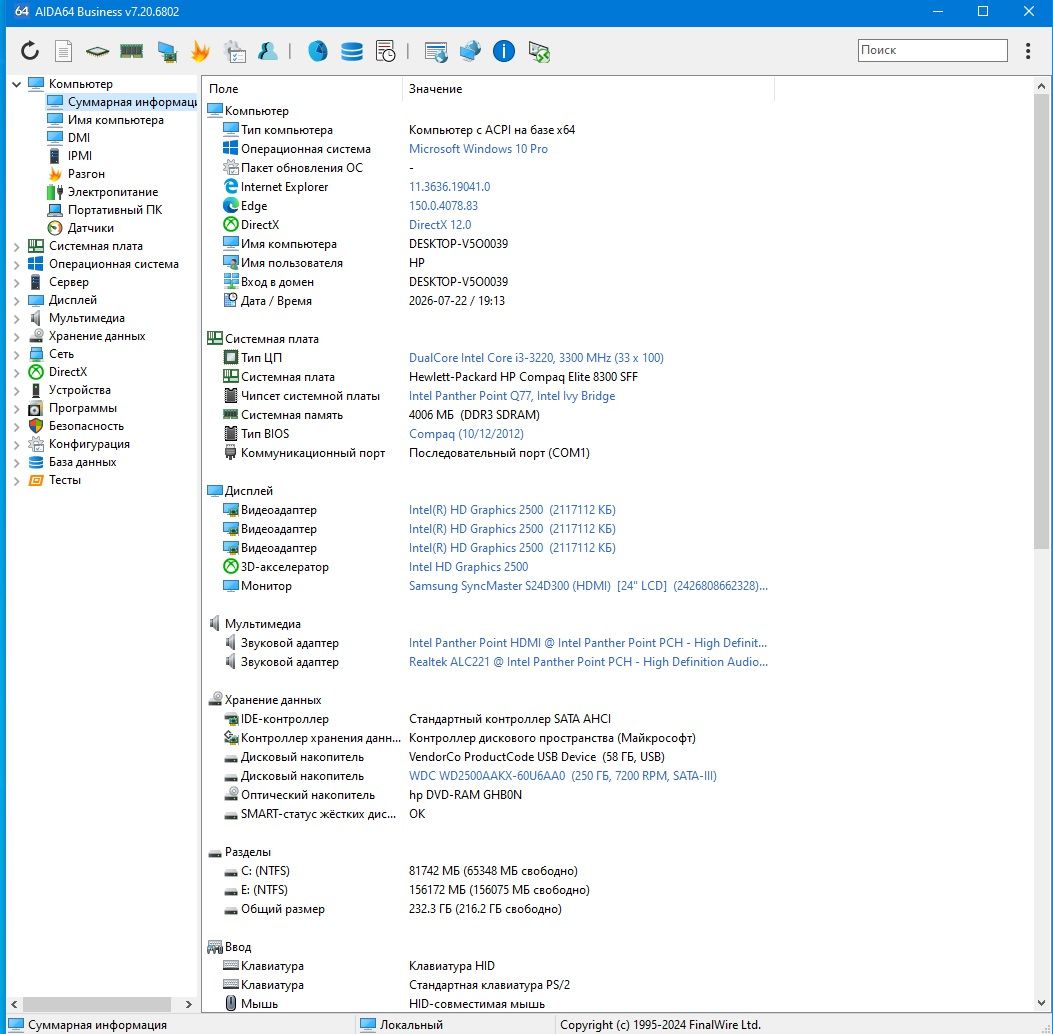Expand the Хранение данных tree node

[x=17, y=336]
